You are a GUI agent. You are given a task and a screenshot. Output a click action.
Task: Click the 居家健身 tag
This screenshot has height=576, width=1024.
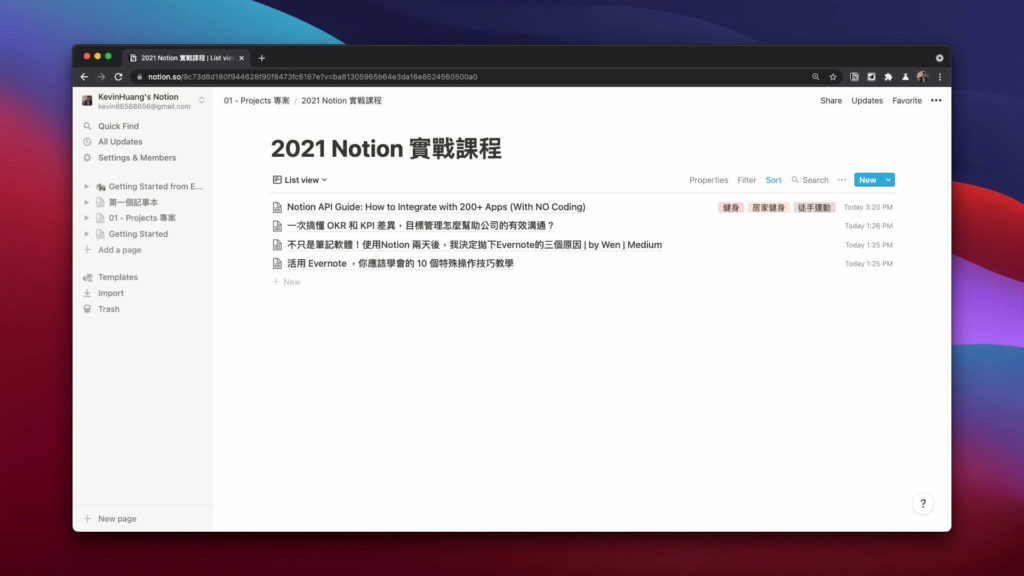pos(768,208)
